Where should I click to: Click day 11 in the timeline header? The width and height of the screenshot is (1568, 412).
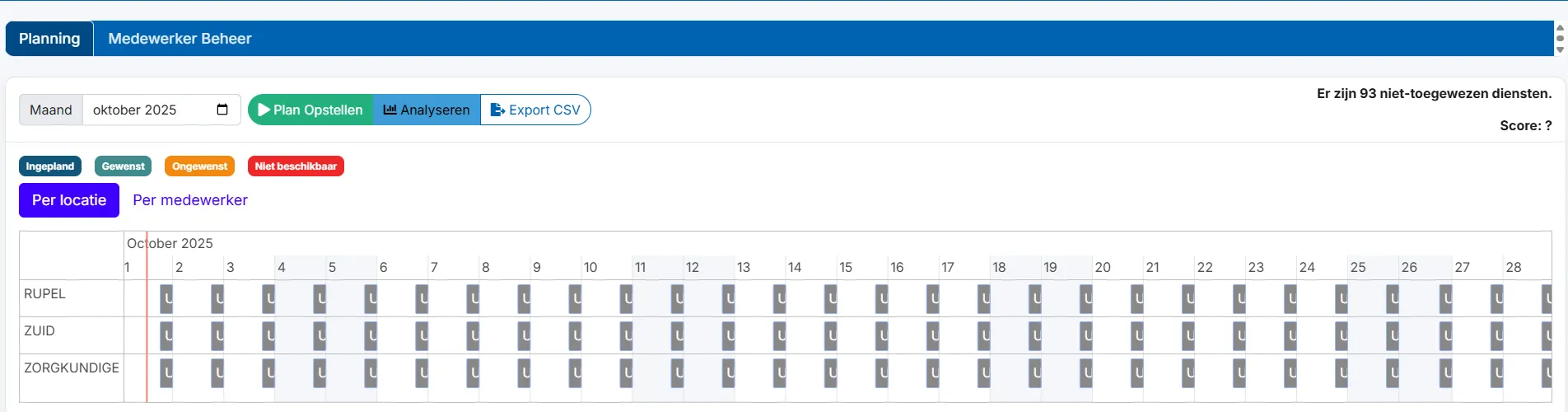point(640,267)
